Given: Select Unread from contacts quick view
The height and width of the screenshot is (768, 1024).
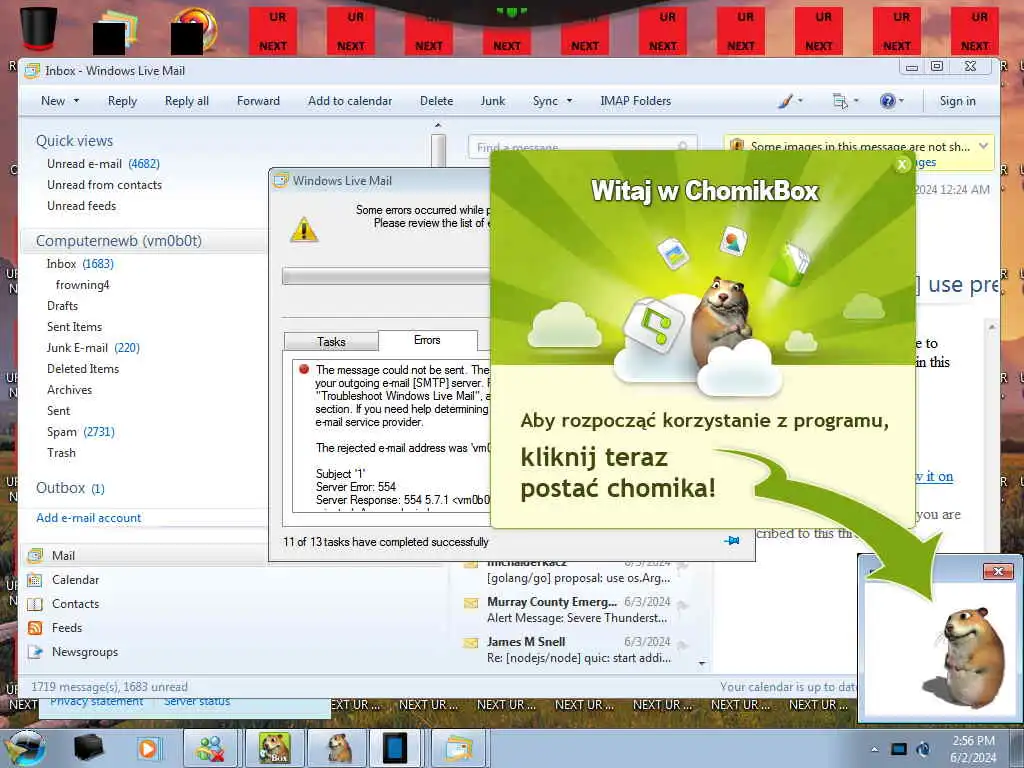Looking at the screenshot, I should 104,185.
